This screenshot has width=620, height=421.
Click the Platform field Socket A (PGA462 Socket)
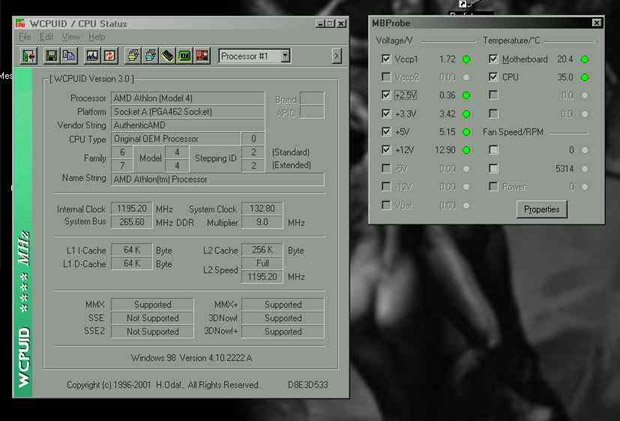point(187,112)
